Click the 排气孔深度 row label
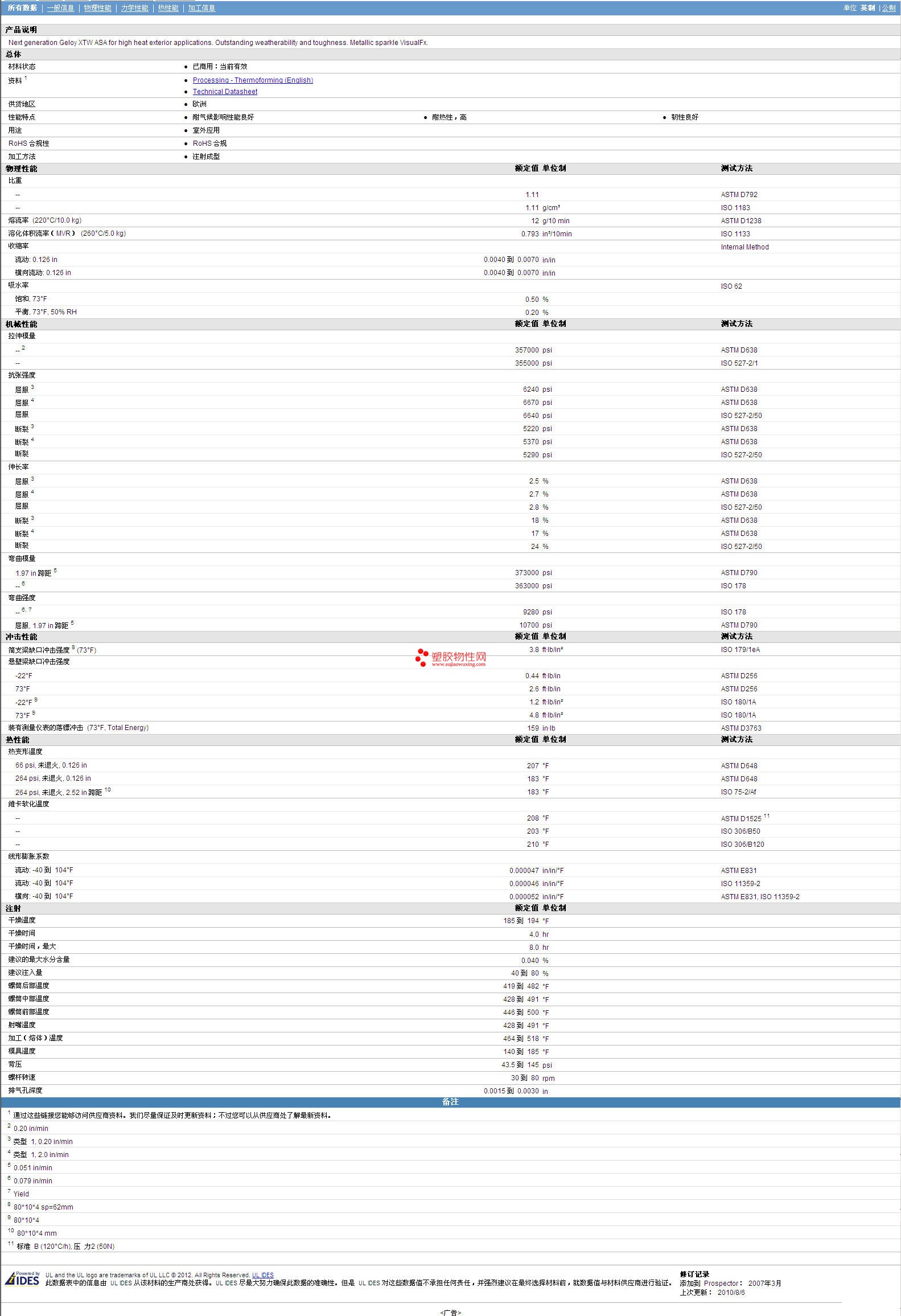Viewport: 901px width, 1316px height. click(25, 1090)
